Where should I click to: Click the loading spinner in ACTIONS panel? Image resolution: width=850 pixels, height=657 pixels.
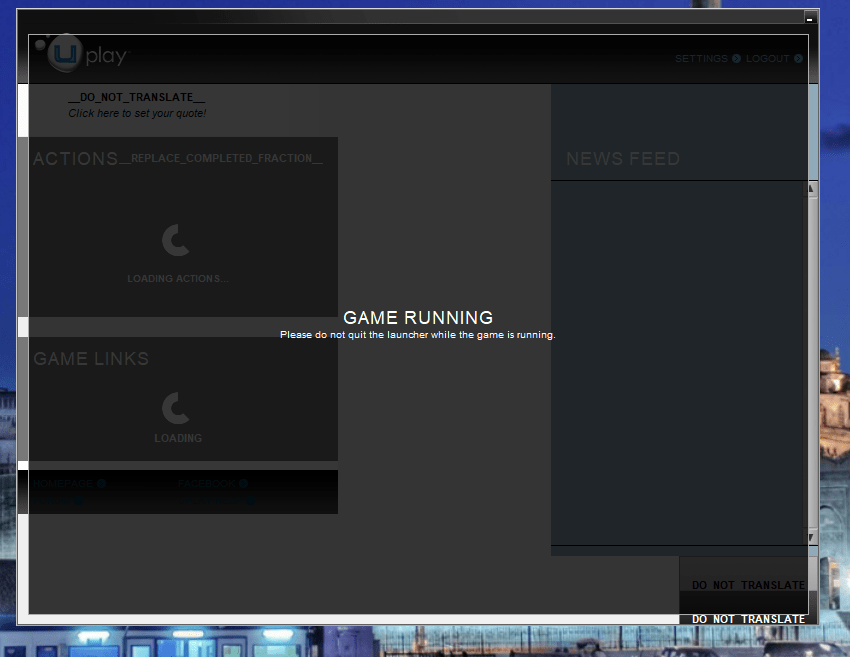(x=175, y=240)
